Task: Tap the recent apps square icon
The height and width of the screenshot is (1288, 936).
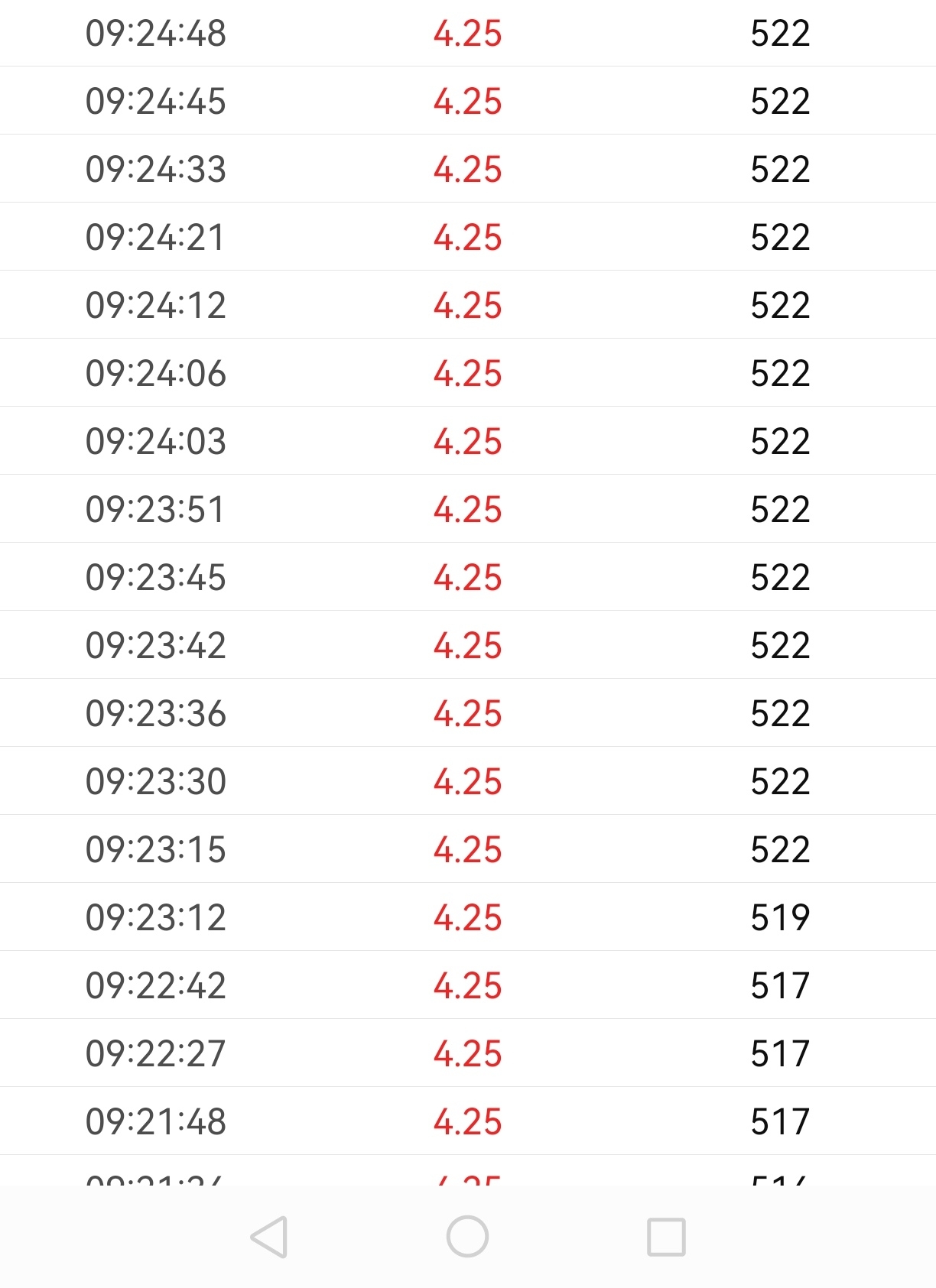Action: [666, 1236]
